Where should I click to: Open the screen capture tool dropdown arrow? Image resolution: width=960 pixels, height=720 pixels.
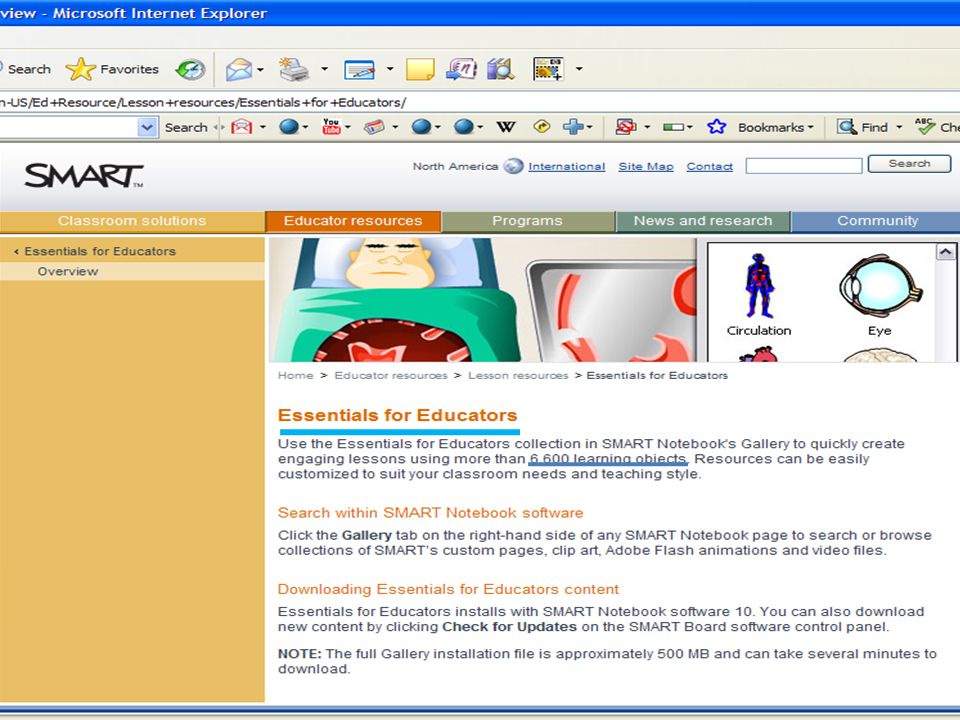click(579, 69)
